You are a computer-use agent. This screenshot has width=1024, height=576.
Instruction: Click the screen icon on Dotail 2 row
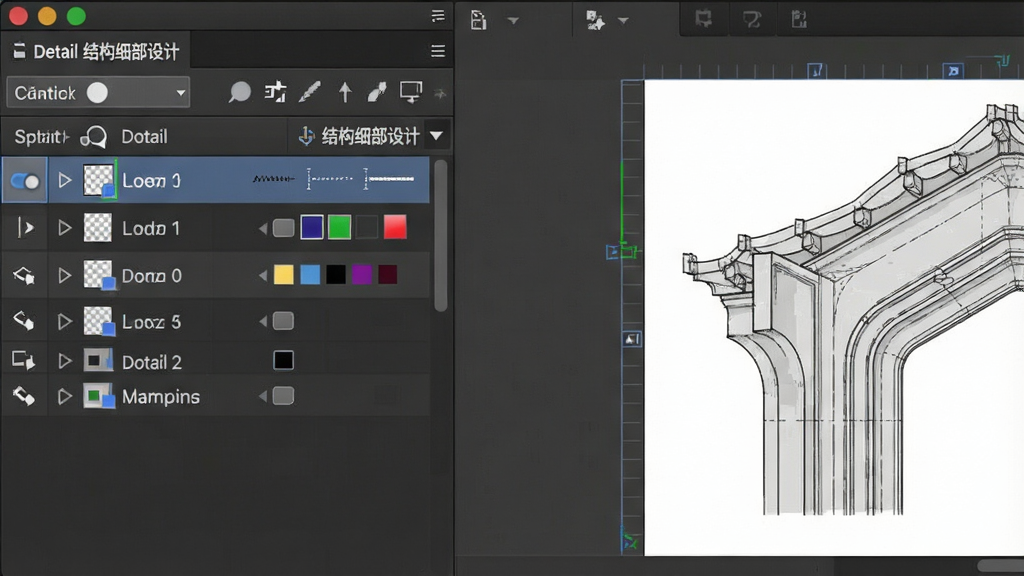click(24, 360)
